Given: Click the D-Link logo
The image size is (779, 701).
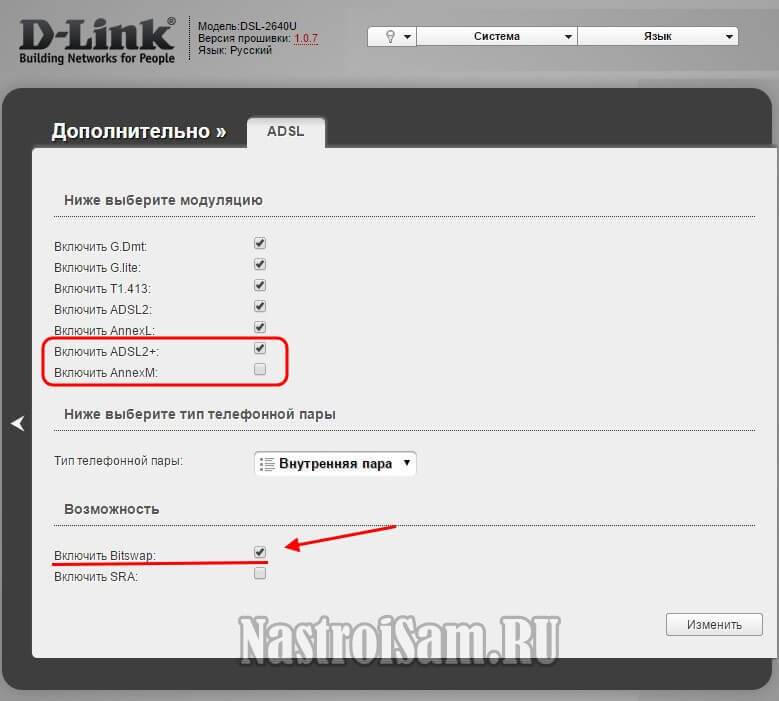Looking at the screenshot, I should coord(97,41).
